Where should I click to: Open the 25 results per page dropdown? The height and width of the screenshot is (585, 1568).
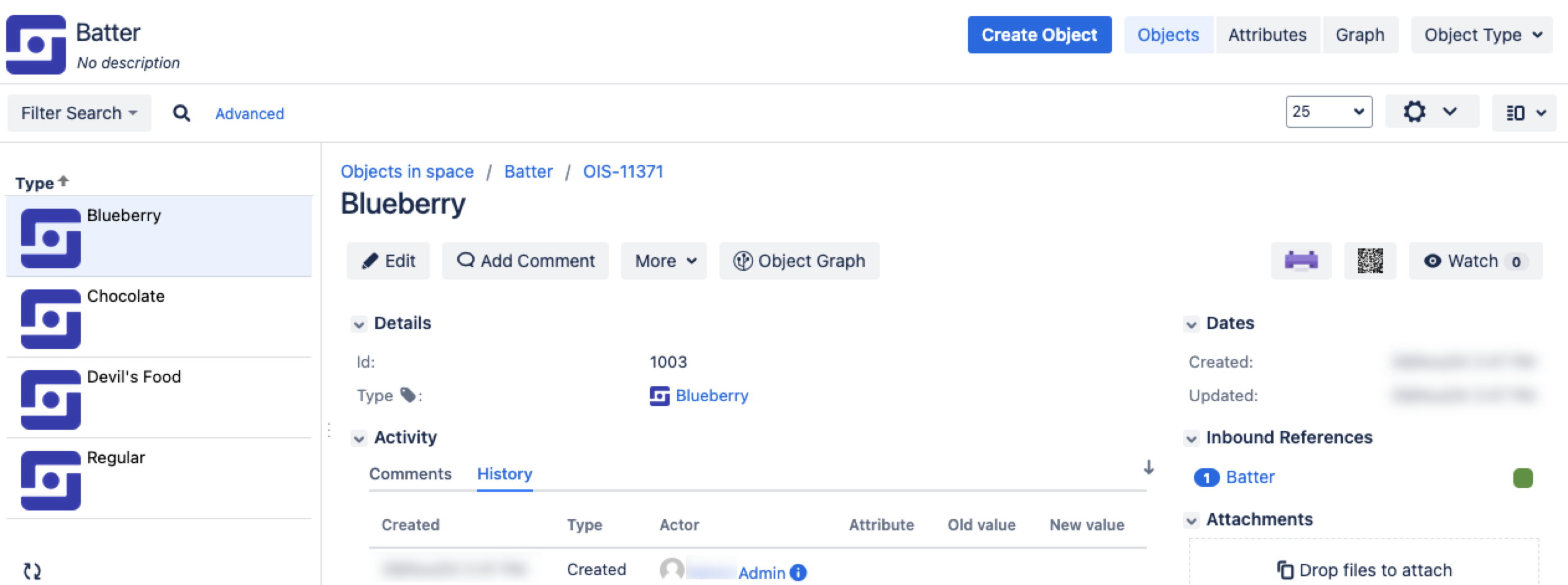tap(1329, 112)
